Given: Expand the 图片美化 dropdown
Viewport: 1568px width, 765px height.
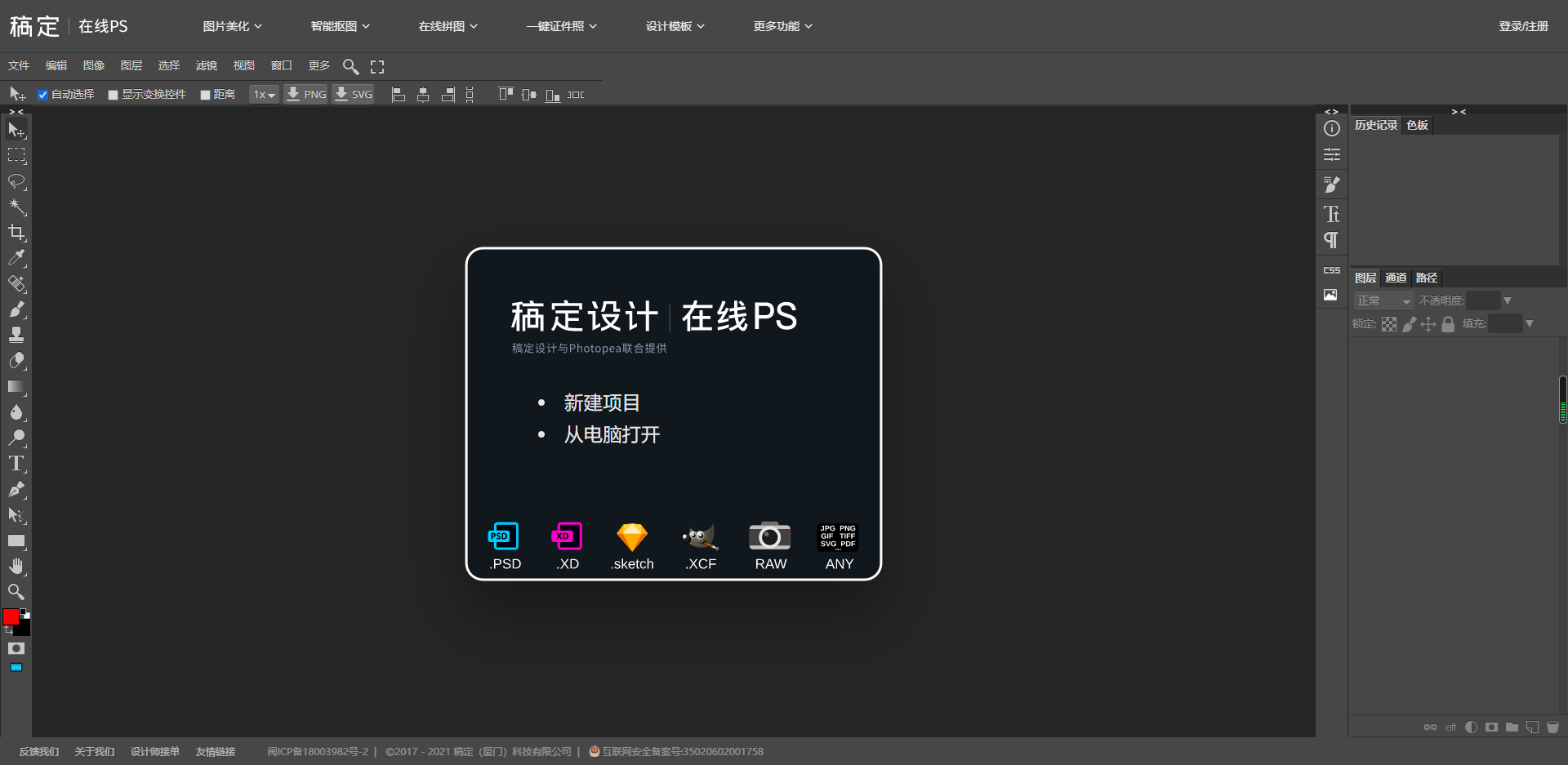Looking at the screenshot, I should 233,26.
